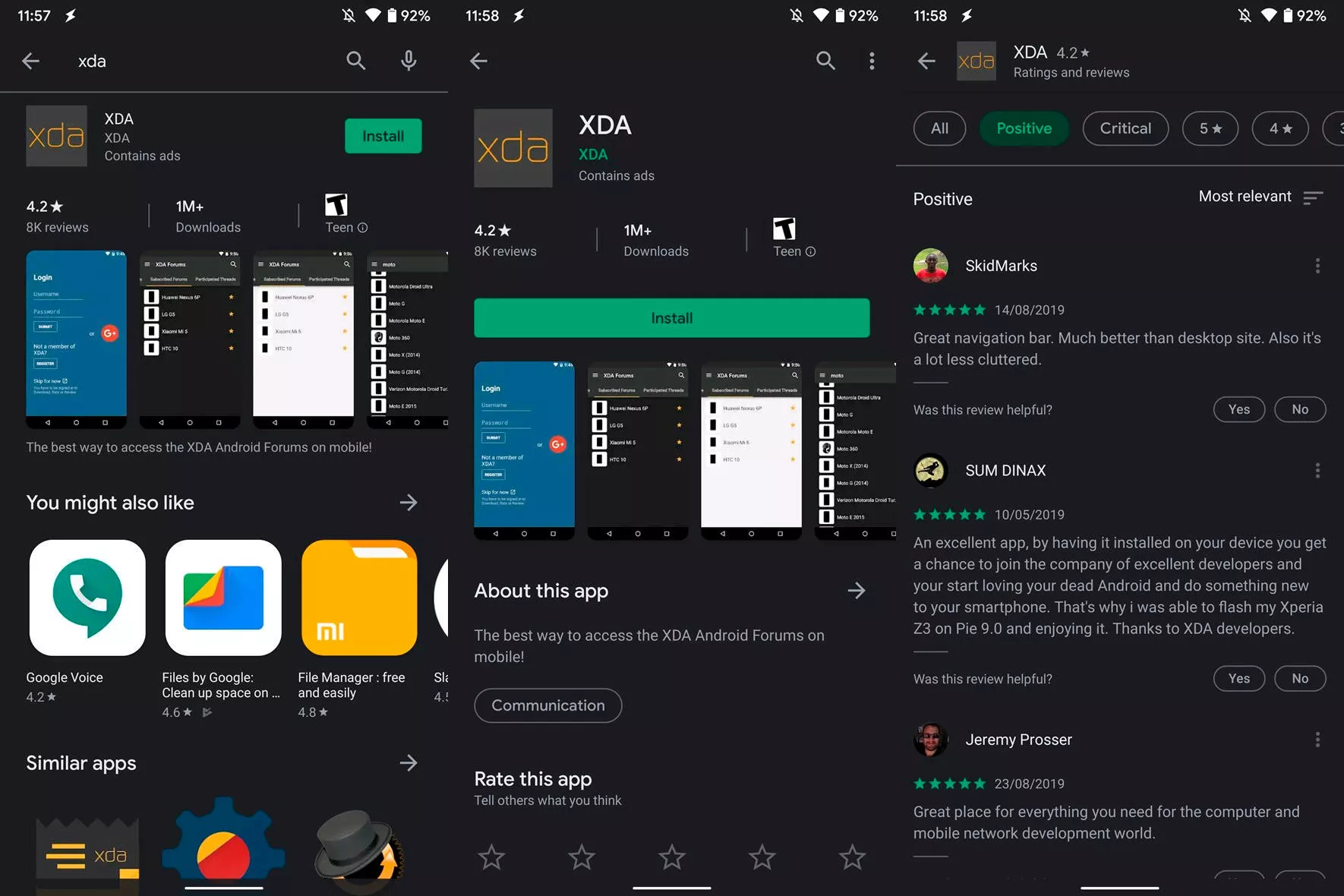Viewport: 1344px width, 896px height.
Task: Tap the Google Voice app icon
Action: click(x=87, y=598)
